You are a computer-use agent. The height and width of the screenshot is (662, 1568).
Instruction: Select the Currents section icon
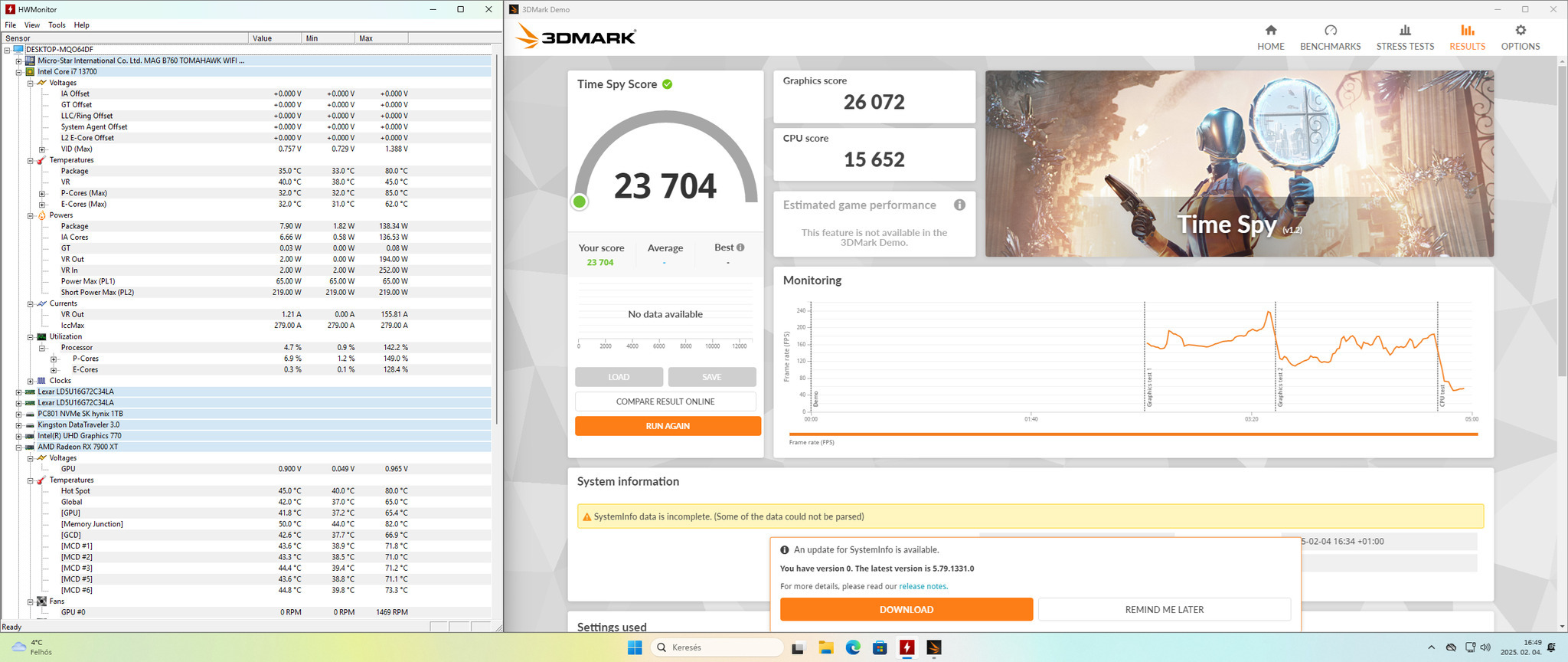[x=41, y=303]
